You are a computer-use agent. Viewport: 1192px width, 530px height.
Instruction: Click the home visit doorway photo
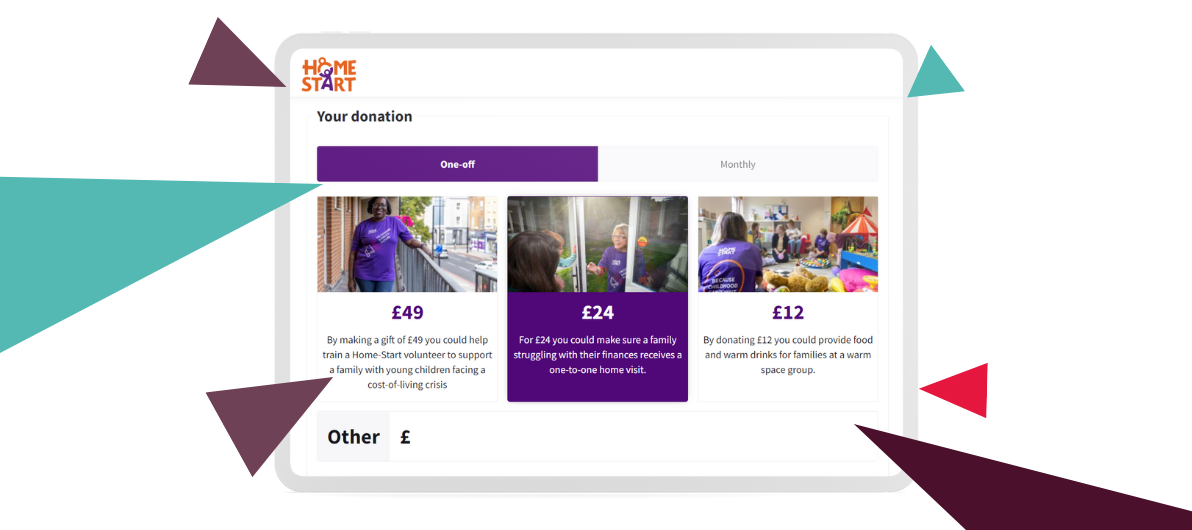(x=598, y=244)
